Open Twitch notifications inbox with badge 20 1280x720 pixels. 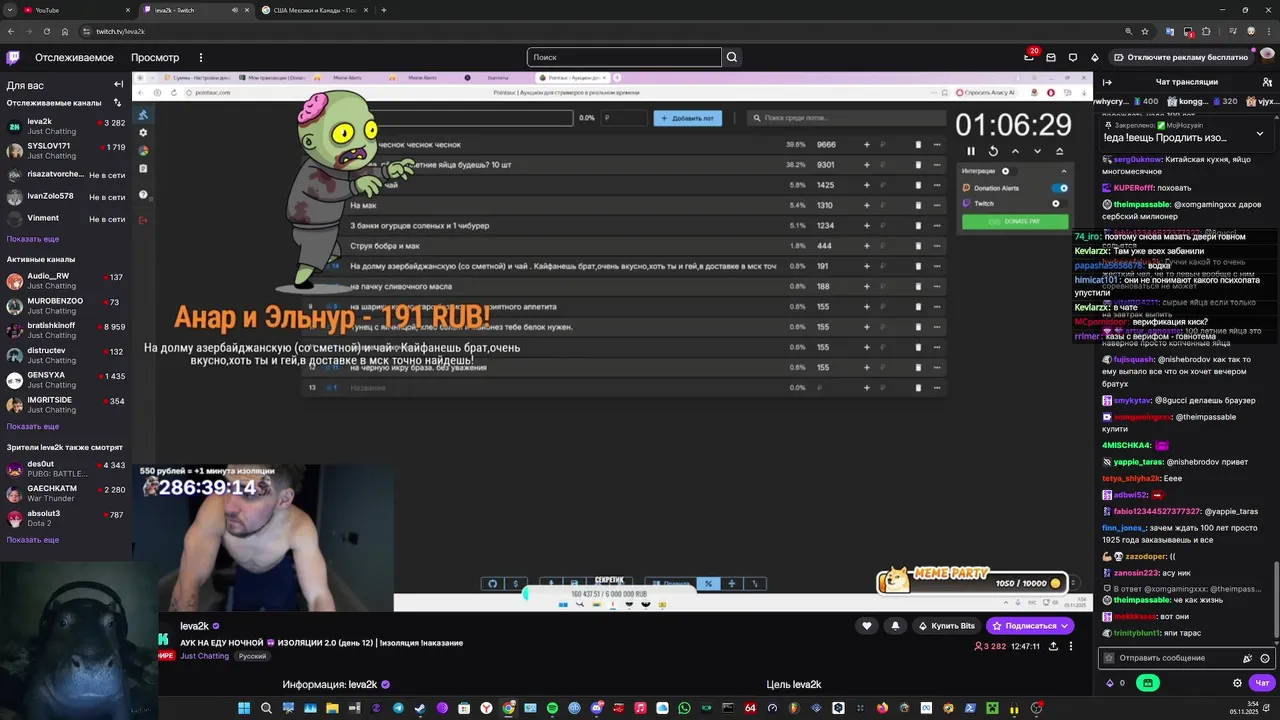click(1029, 57)
